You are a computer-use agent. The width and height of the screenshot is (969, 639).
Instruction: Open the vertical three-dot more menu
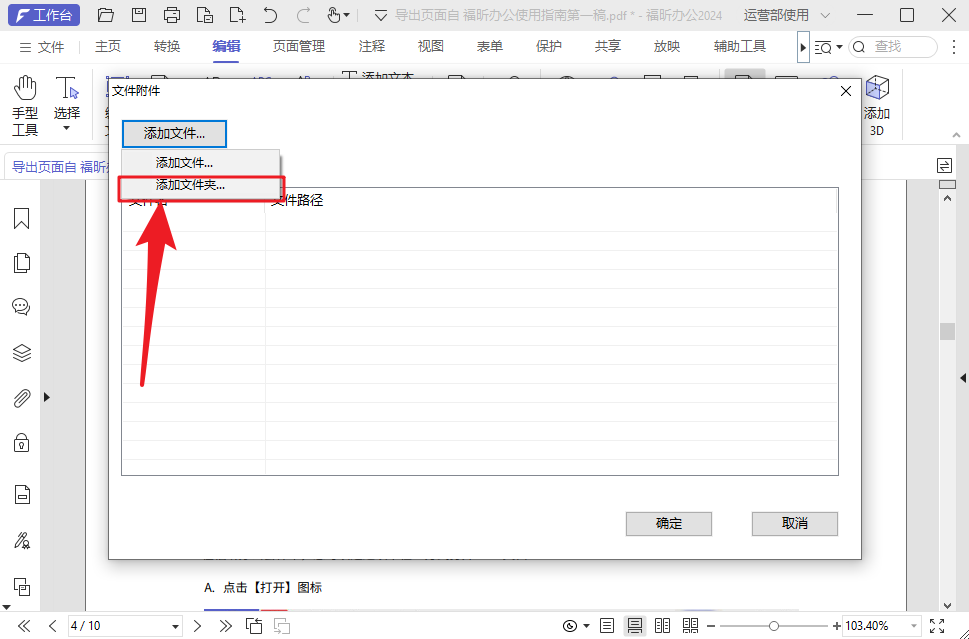point(955,47)
